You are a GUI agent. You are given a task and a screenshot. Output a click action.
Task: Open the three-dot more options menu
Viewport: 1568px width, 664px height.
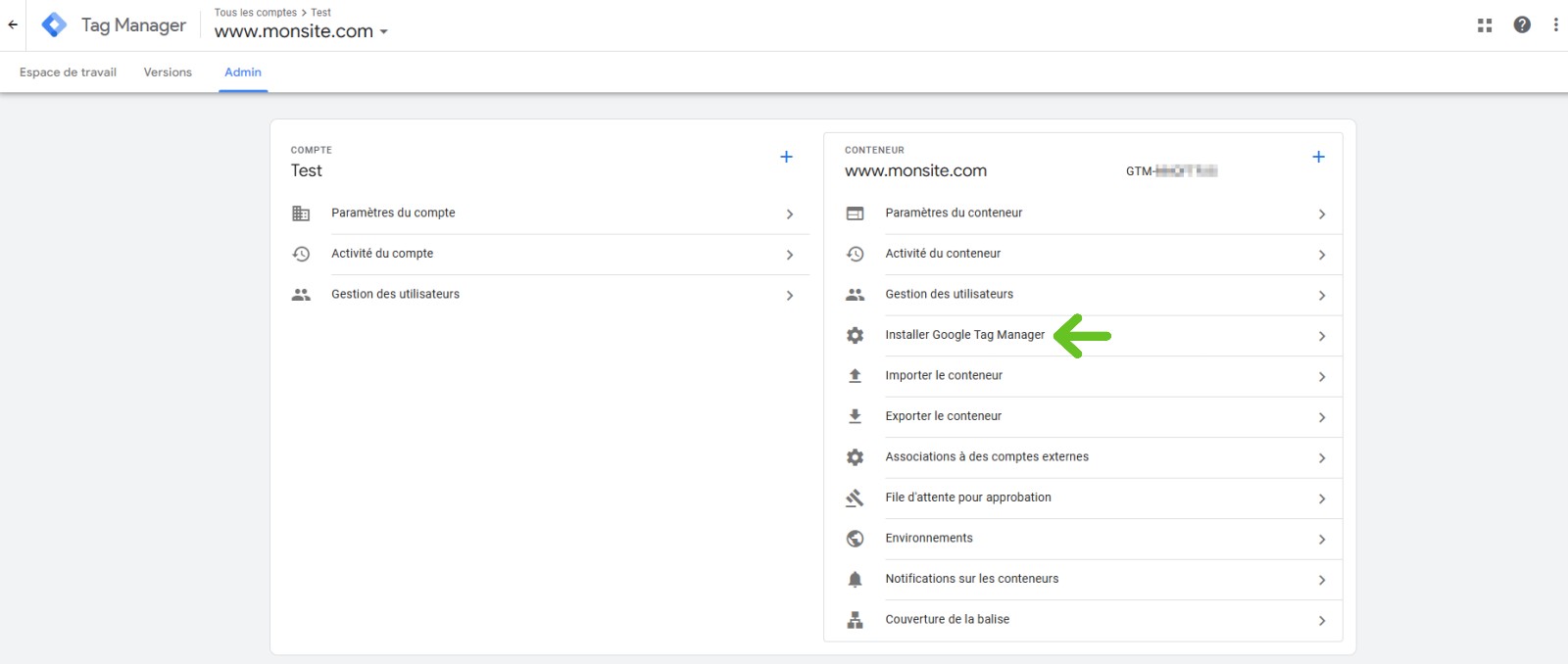pyautogui.click(x=1555, y=25)
